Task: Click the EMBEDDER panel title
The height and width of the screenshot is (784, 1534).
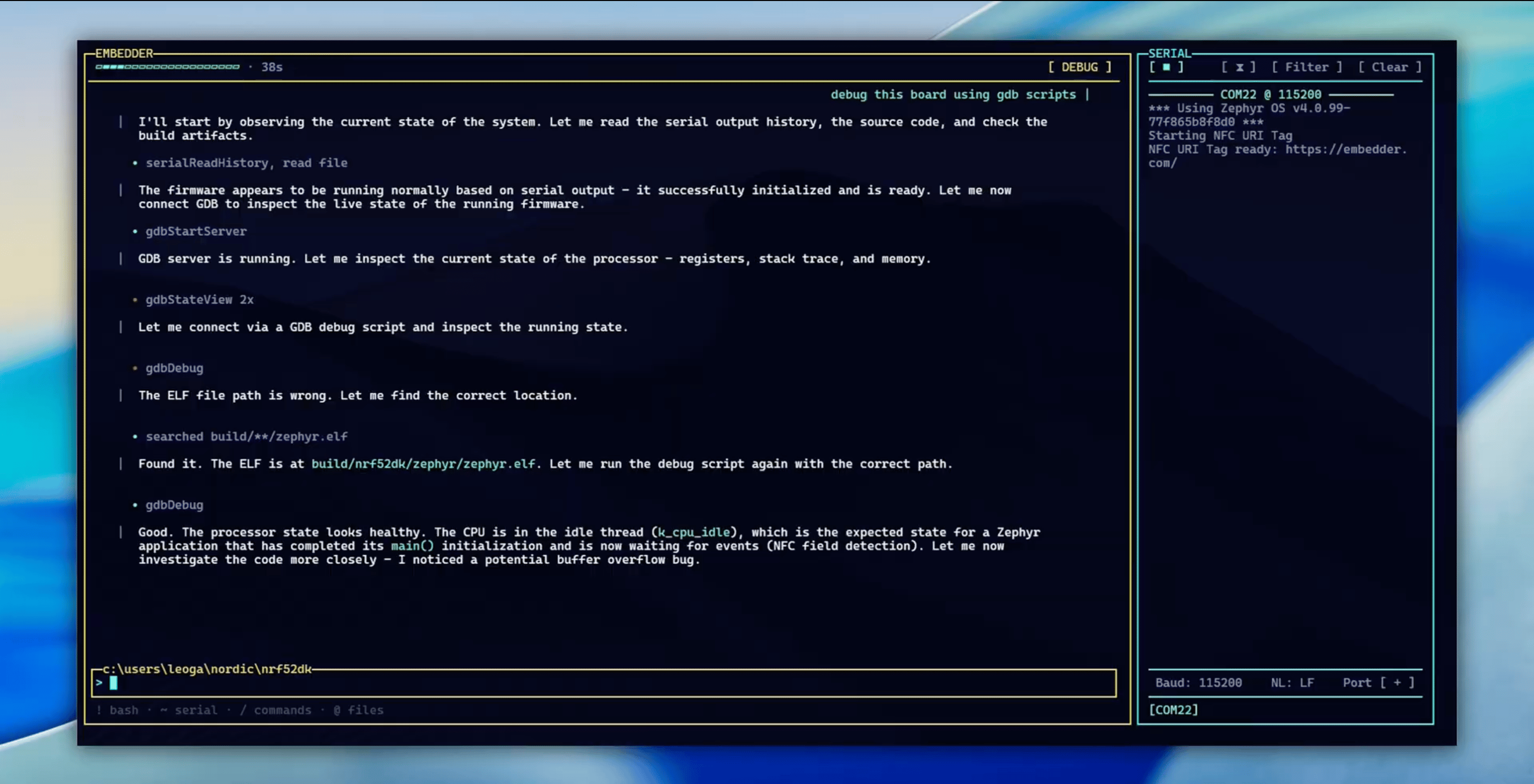Action: 124,54
